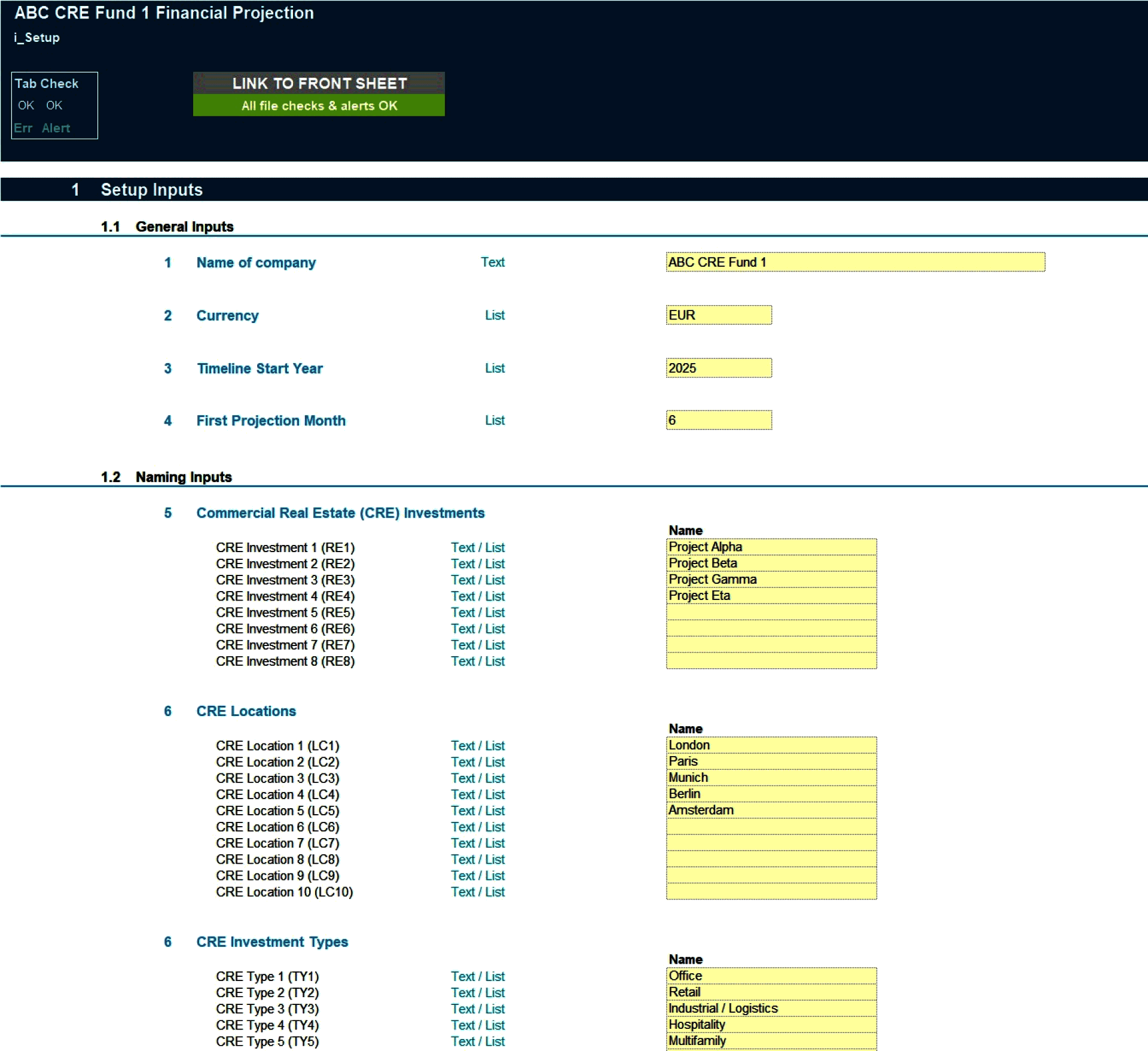Click the LINK TO FRONT SHEET button
The image size is (1148, 1051).
pos(319,84)
